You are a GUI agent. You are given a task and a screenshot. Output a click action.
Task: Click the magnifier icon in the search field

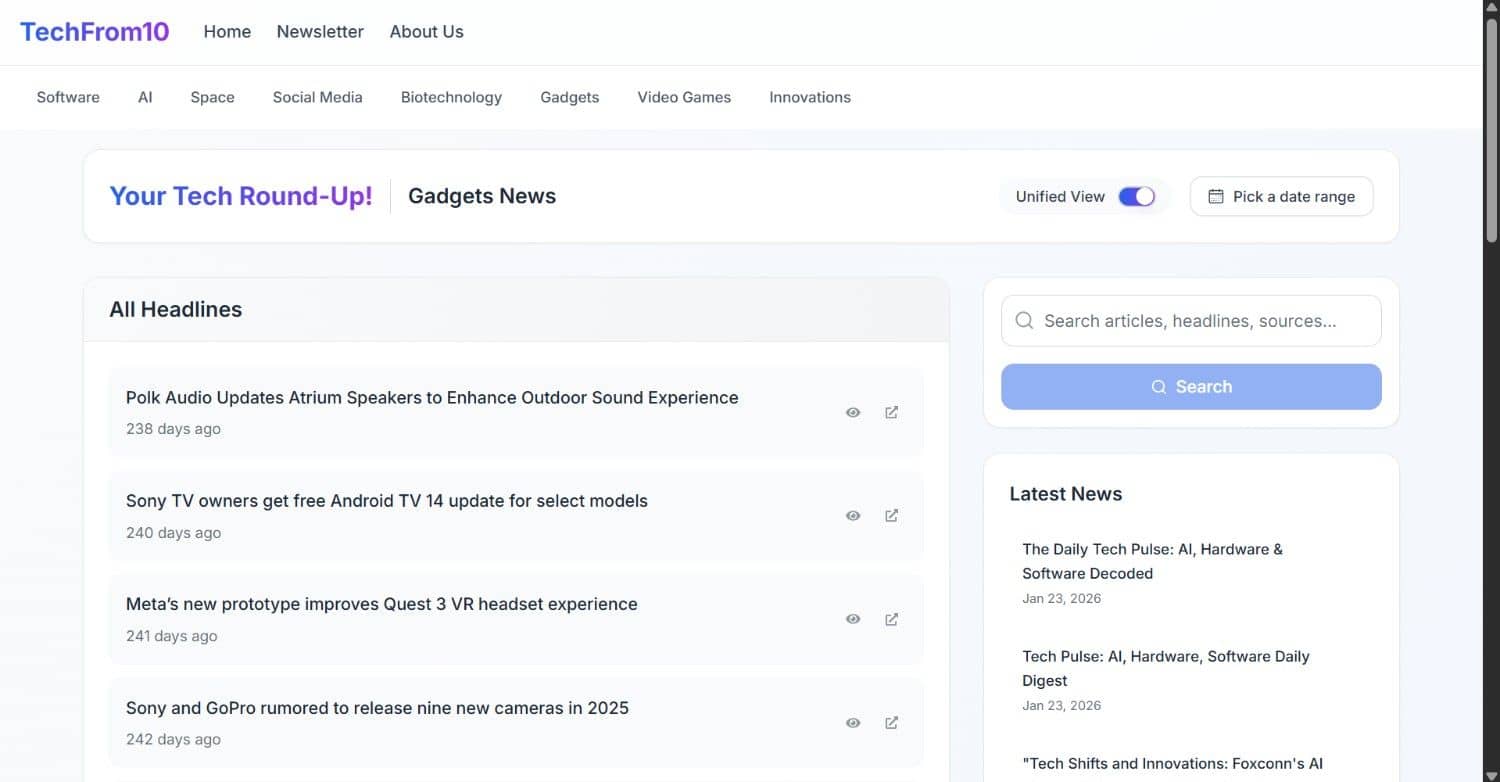point(1024,321)
